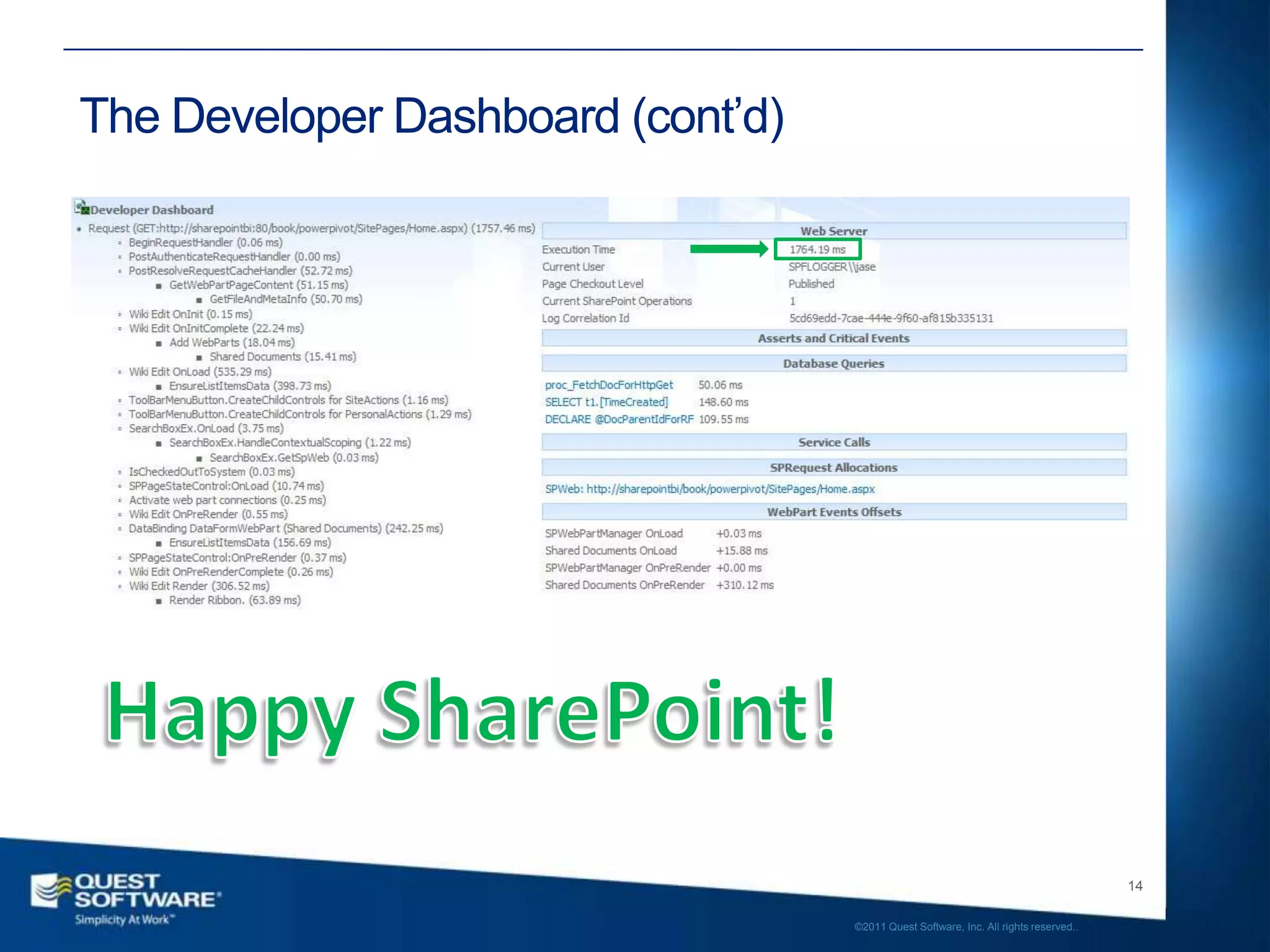This screenshot has width=1270, height=952.
Task: Open the SELECT t1.[TimeCreated] query link
Action: (606, 402)
